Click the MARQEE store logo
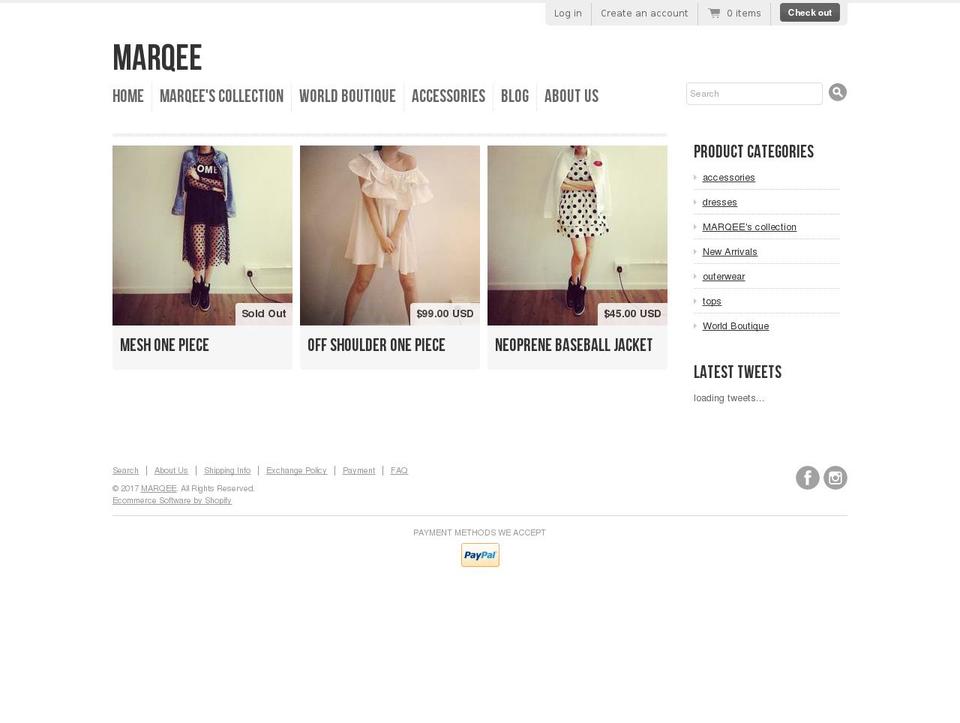The image size is (960, 723). (x=157, y=58)
